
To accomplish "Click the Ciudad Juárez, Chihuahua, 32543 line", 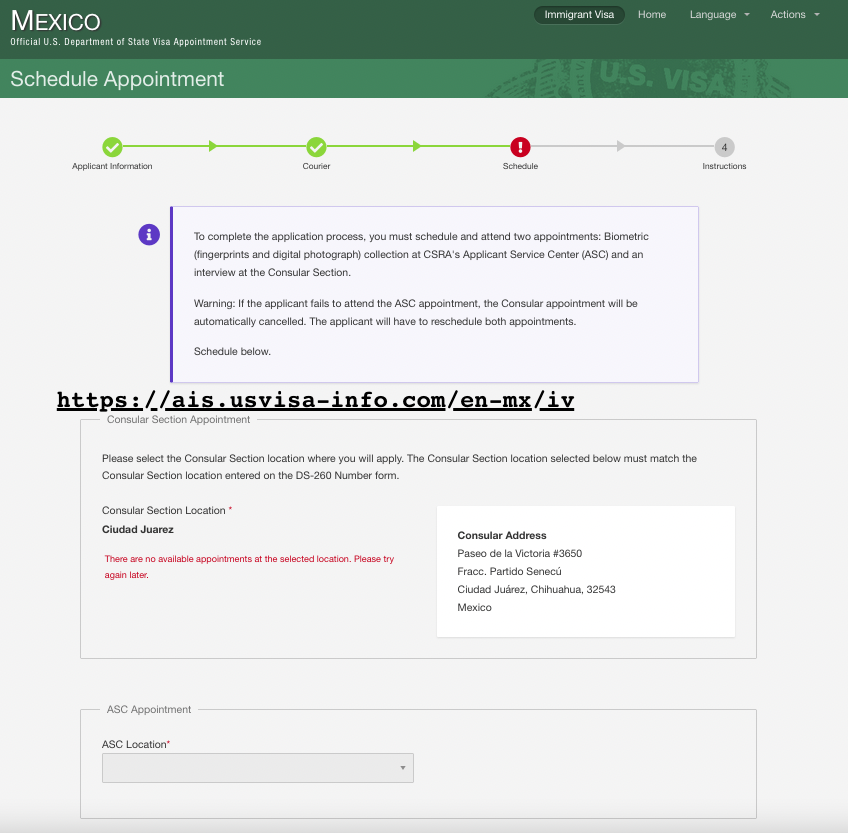I will coord(536,590).
